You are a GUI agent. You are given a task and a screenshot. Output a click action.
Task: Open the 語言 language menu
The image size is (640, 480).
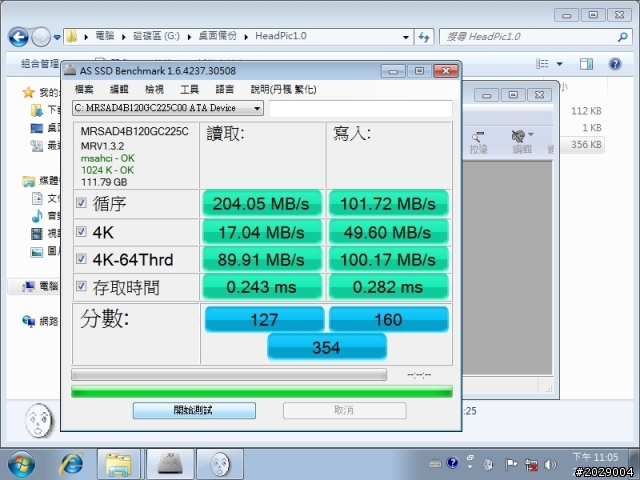click(x=224, y=89)
